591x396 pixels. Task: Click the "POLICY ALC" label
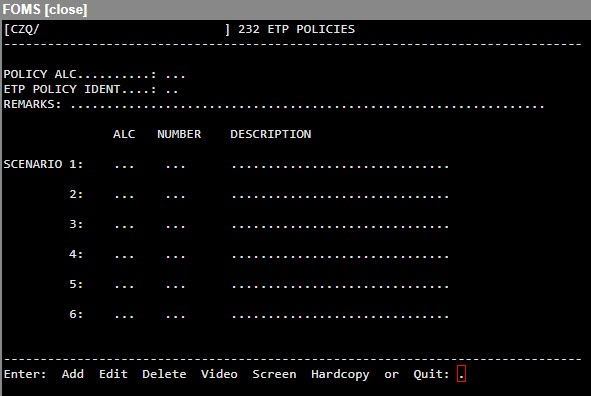[x=40, y=74]
